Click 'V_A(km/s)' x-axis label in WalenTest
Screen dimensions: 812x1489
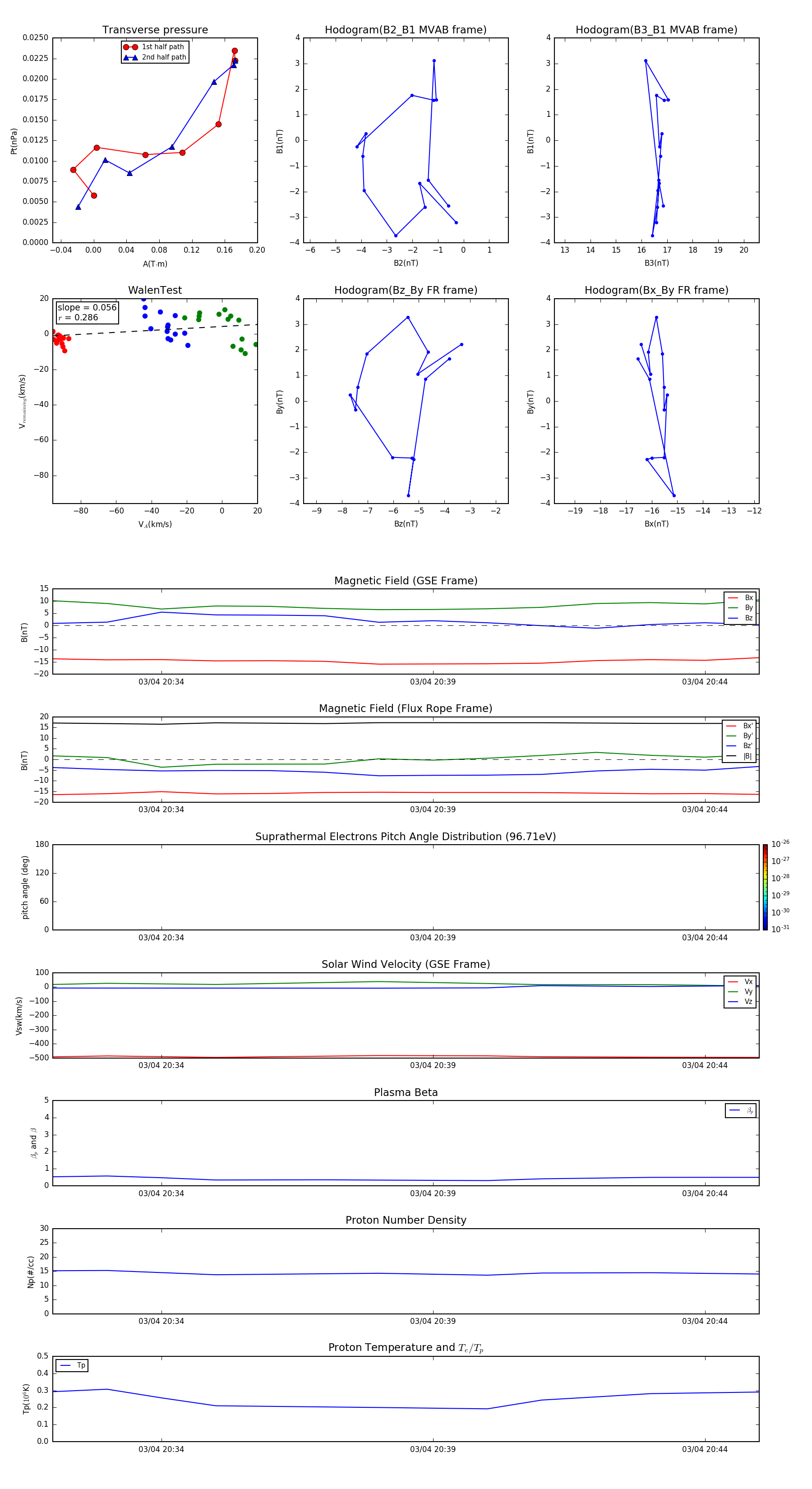click(155, 524)
